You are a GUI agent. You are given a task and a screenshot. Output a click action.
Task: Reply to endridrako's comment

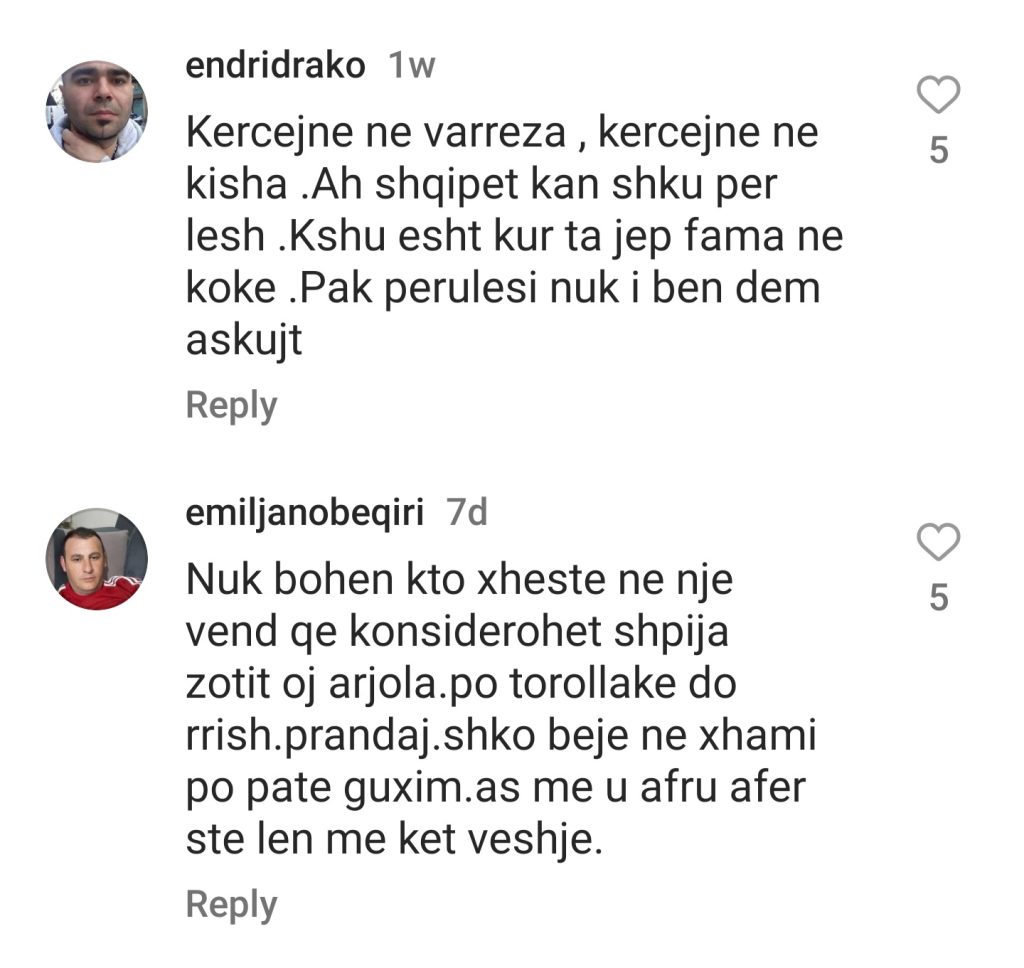click(x=231, y=406)
